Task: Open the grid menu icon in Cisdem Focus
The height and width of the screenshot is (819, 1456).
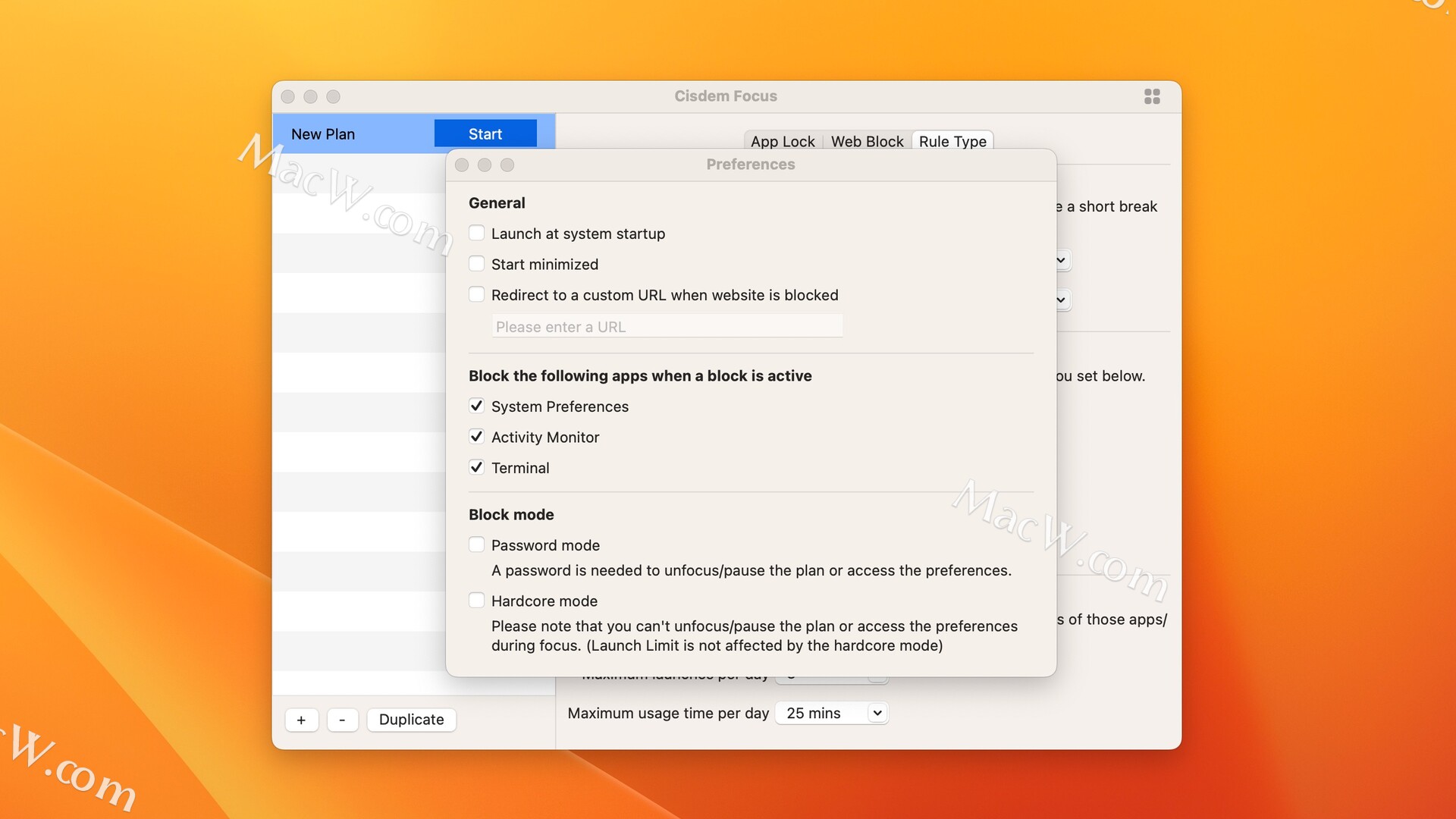Action: tap(1152, 96)
